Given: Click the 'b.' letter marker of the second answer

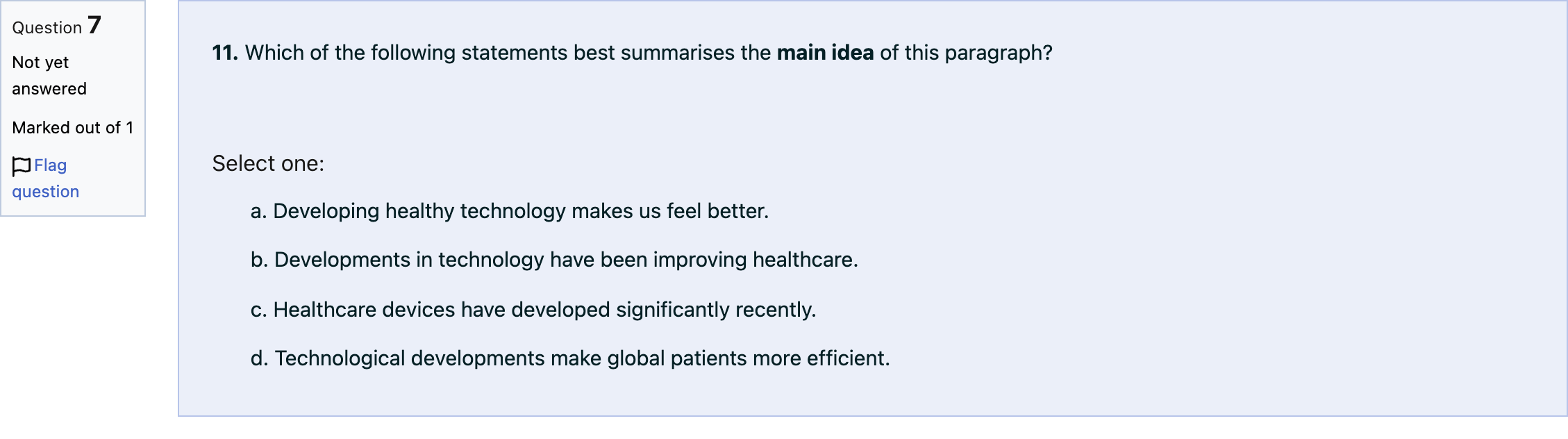Looking at the screenshot, I should point(259,260).
